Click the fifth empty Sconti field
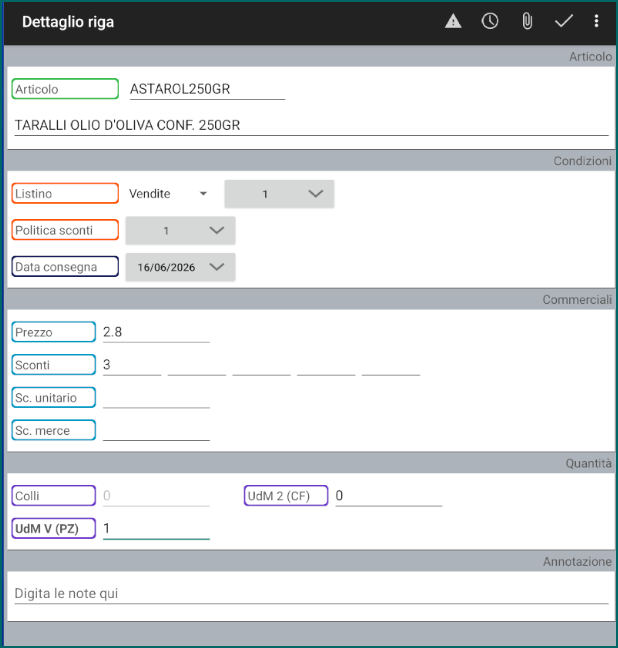This screenshot has height=648, width=618. point(391,365)
